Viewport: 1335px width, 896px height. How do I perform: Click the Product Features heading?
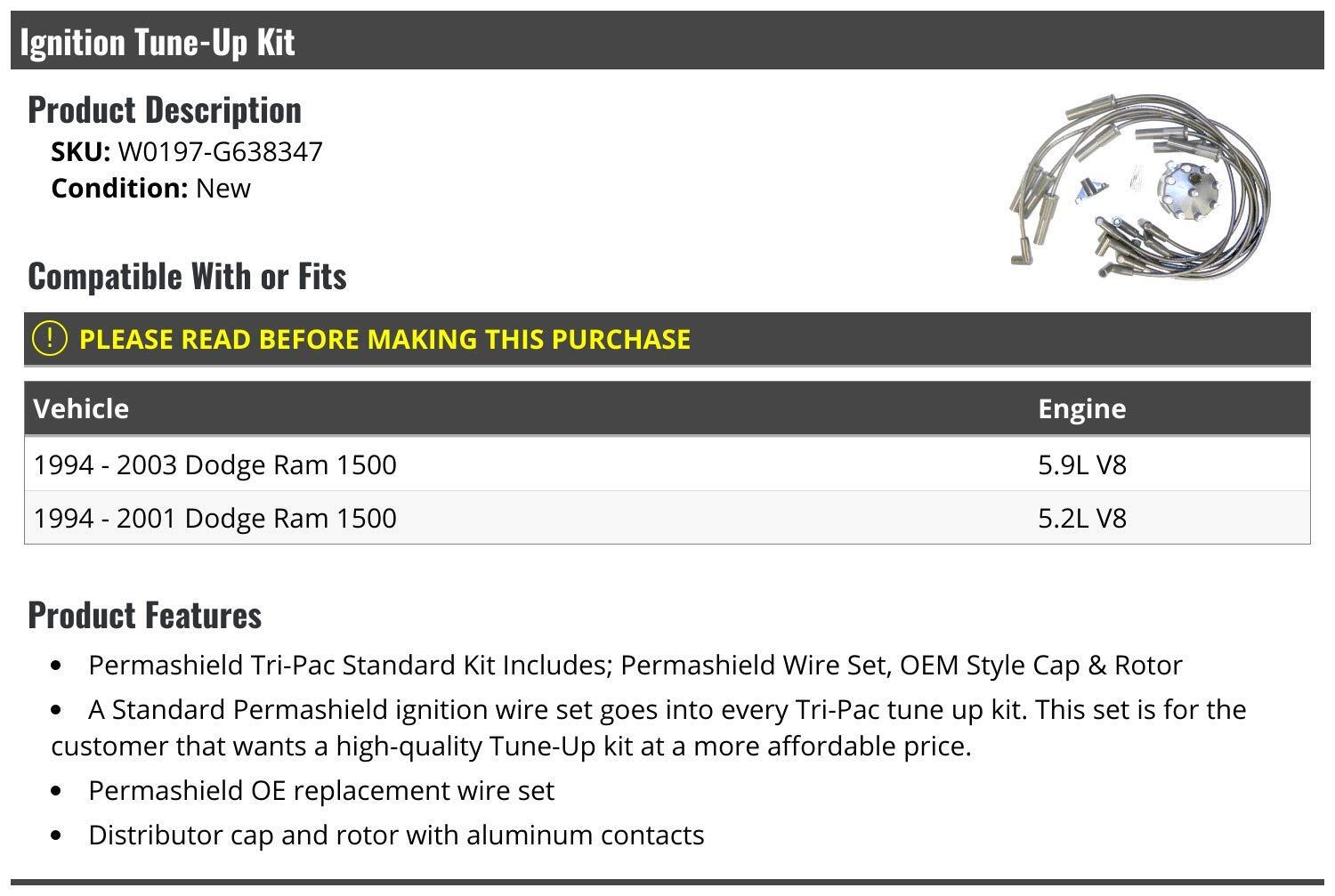[144, 615]
